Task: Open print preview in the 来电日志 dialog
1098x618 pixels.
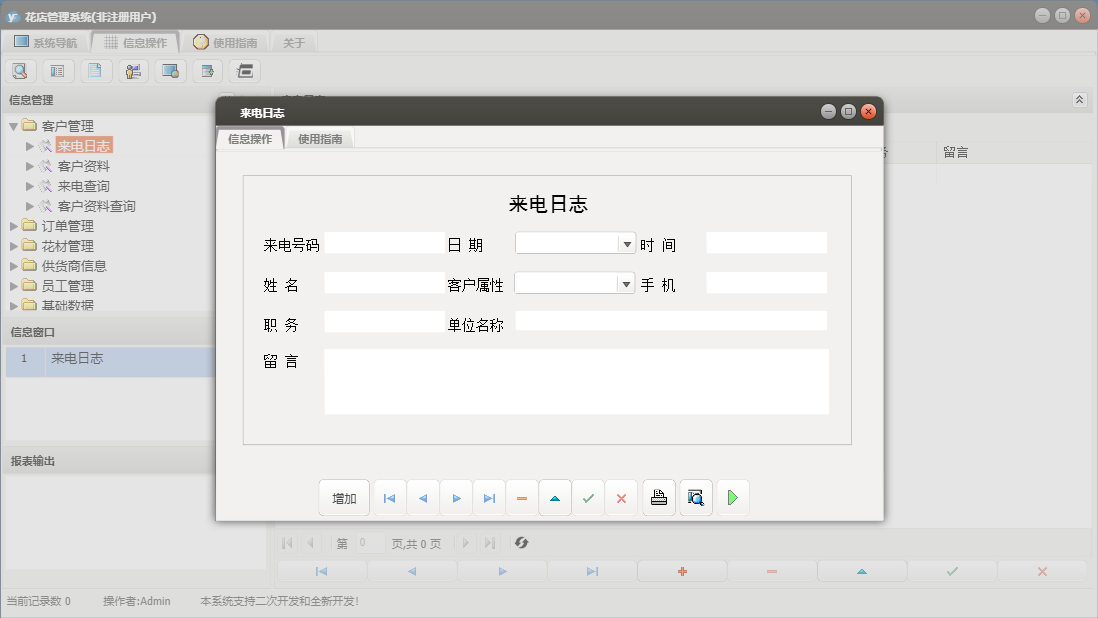Action: [x=695, y=497]
